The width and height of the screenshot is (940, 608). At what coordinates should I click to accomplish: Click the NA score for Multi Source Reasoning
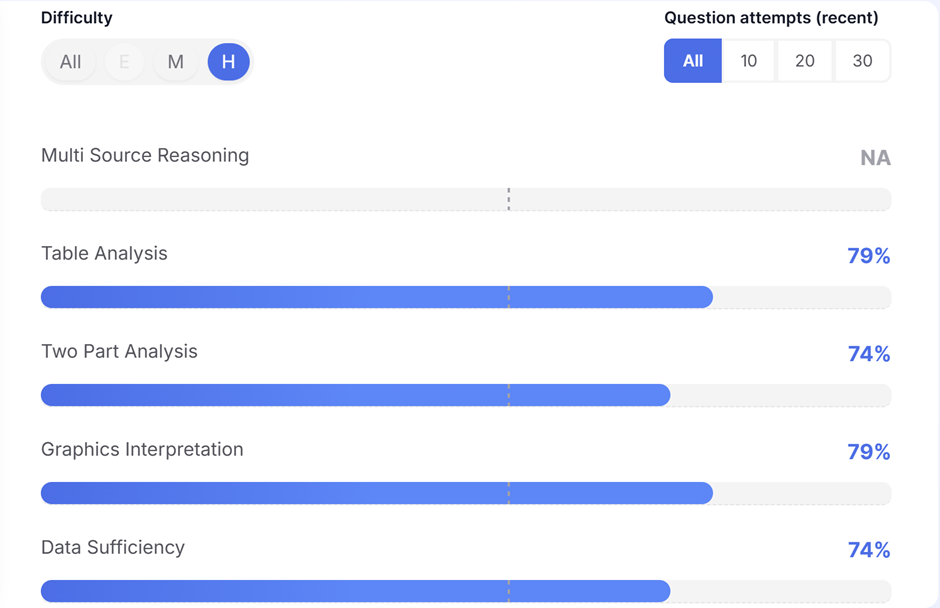[875, 158]
